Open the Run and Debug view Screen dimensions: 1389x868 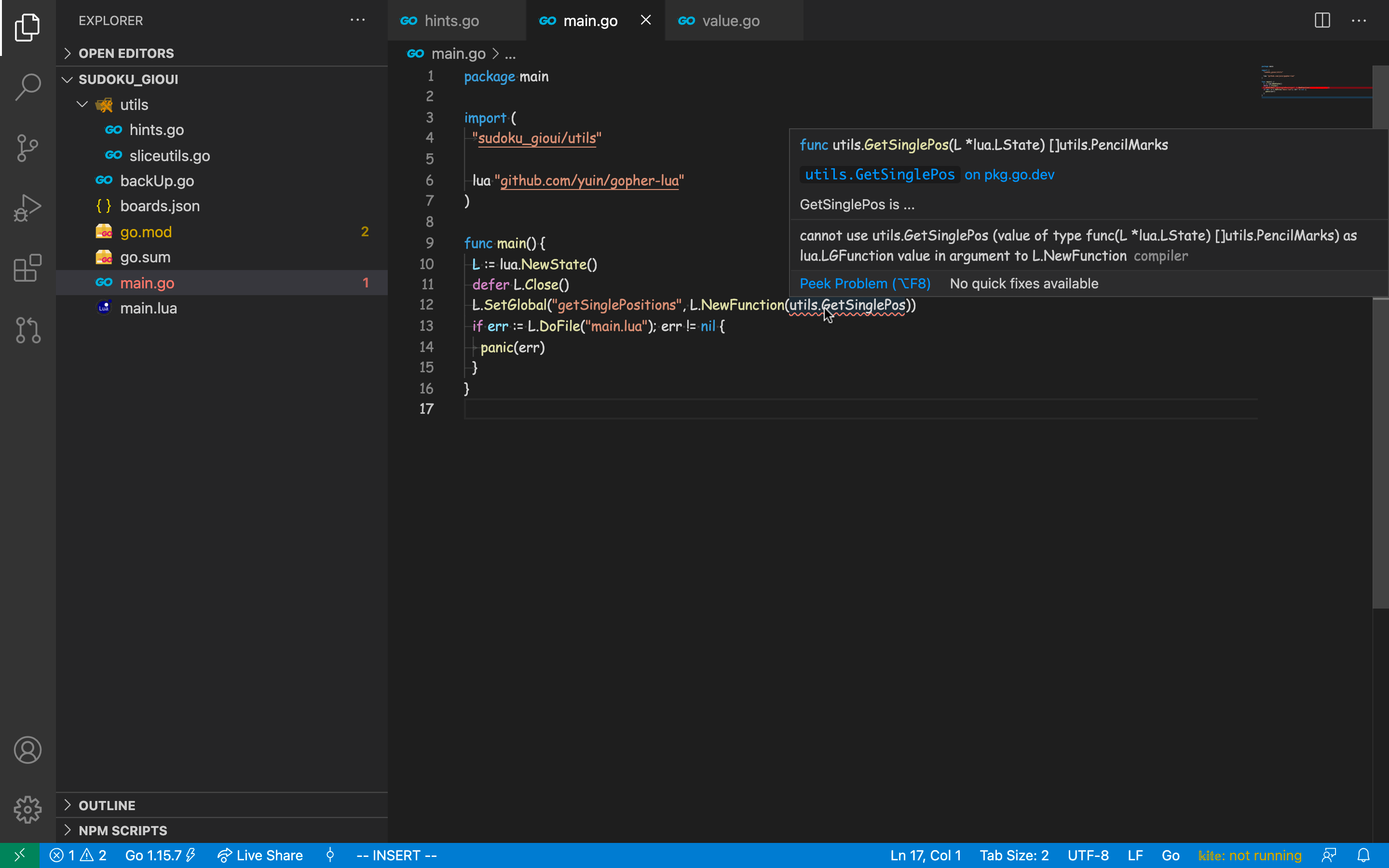click(x=27, y=208)
